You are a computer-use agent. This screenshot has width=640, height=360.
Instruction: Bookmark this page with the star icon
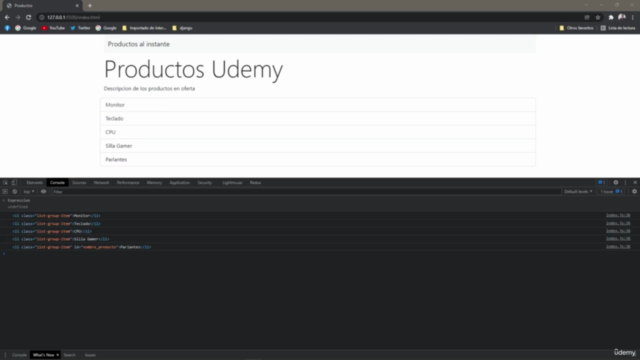pyautogui.click(x=598, y=17)
